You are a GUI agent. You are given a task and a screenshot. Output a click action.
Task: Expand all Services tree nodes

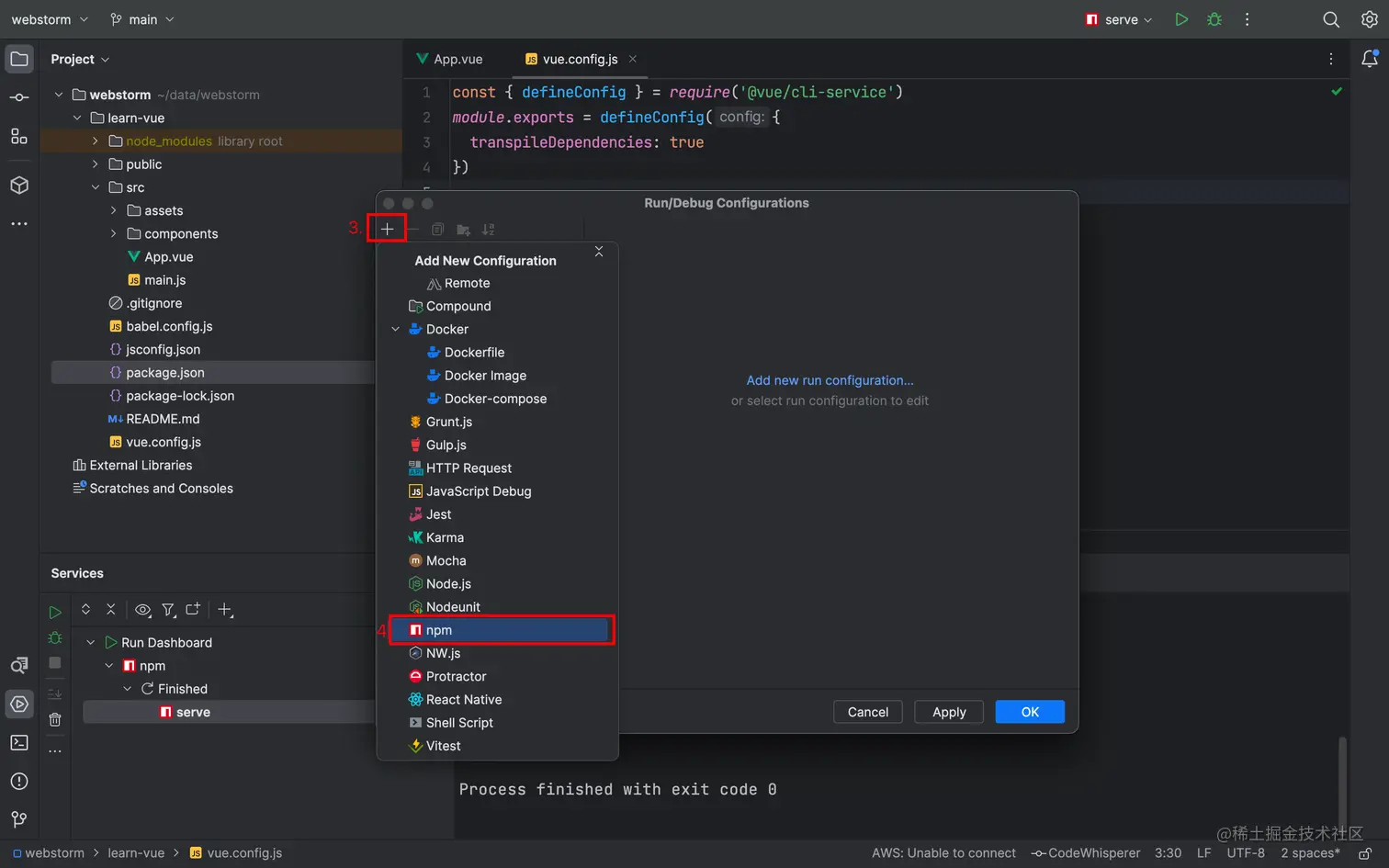pos(85,609)
